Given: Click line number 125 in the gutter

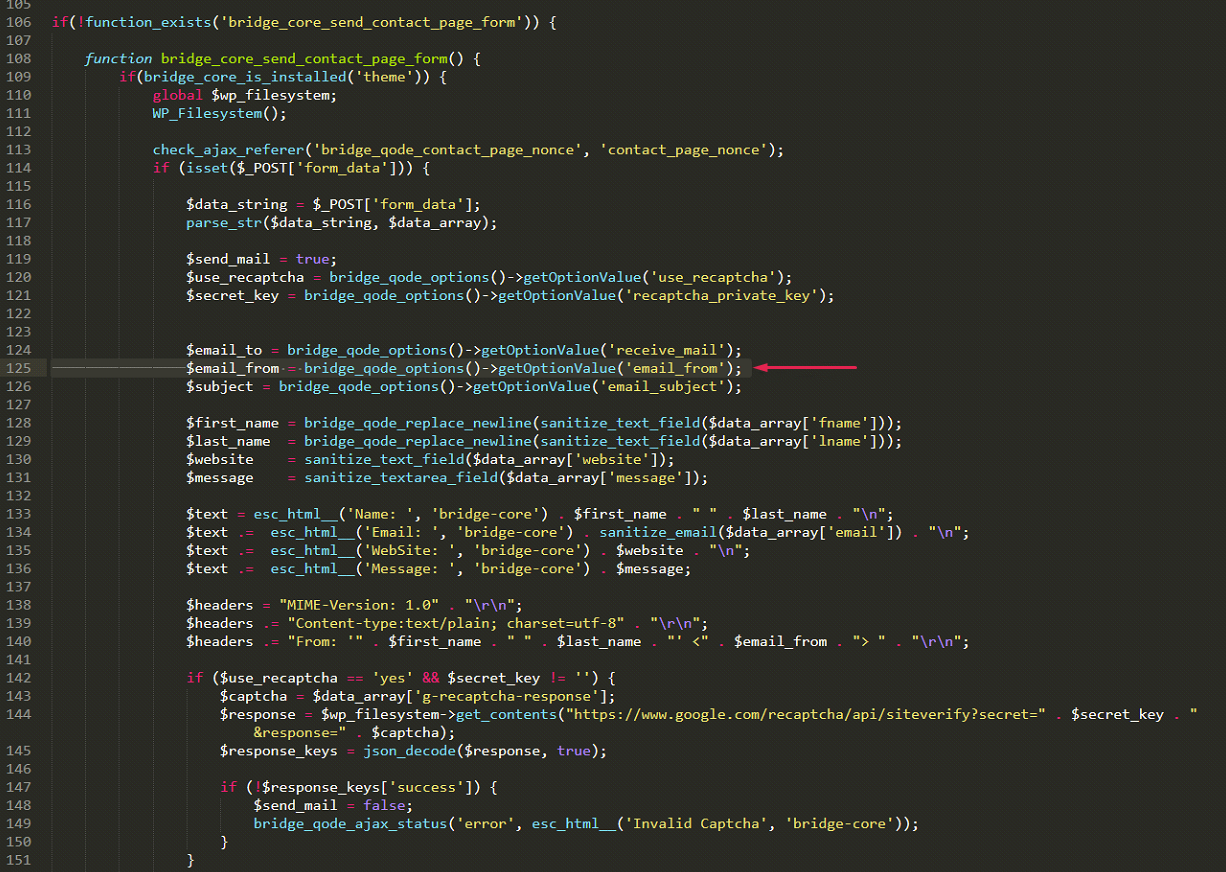Looking at the screenshot, I should pyautogui.click(x=18, y=368).
